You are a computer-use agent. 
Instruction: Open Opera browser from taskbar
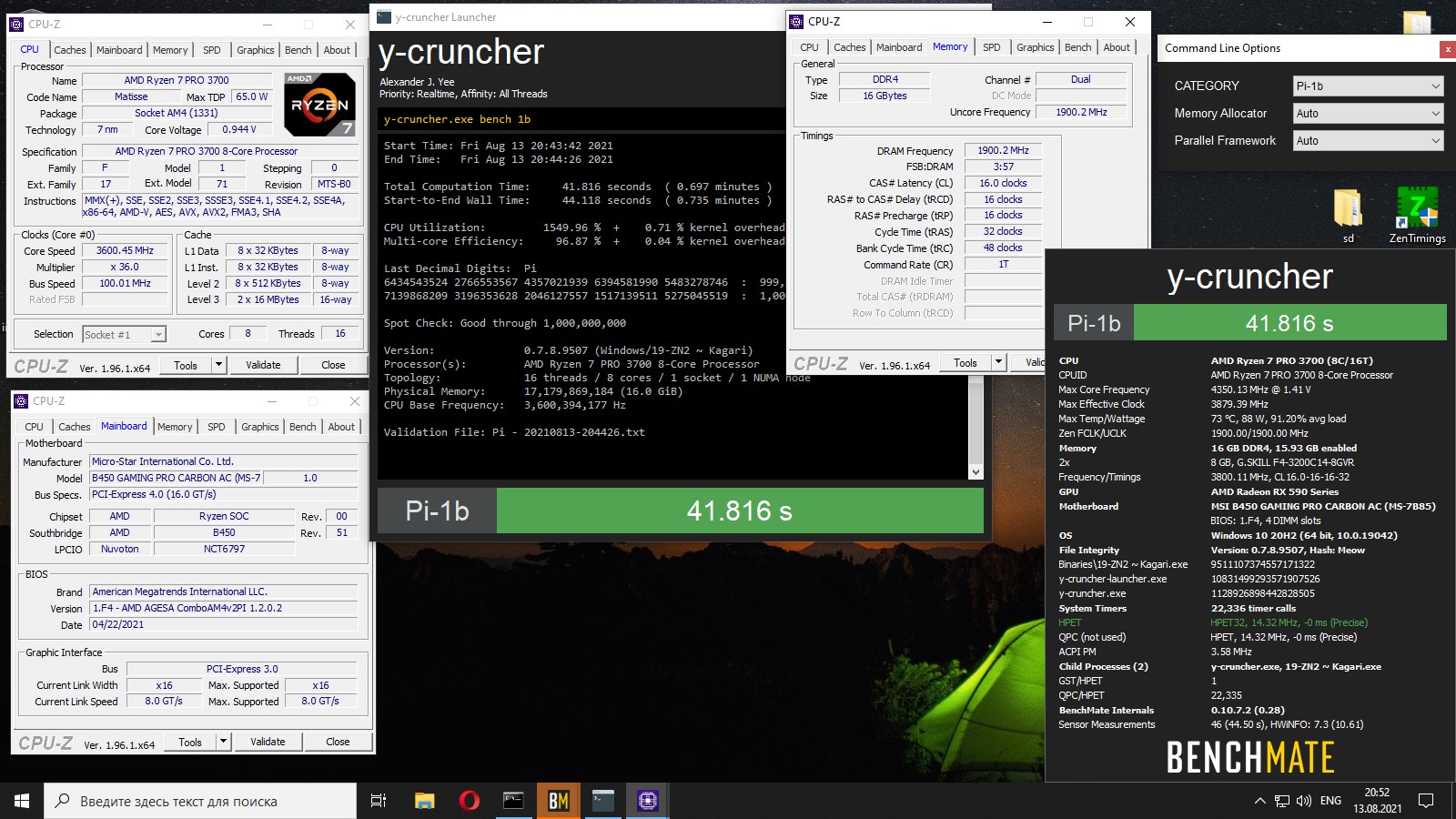[x=469, y=801]
